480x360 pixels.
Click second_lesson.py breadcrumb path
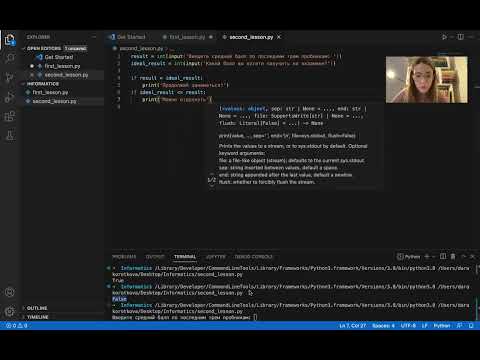pyautogui.click(x=141, y=48)
